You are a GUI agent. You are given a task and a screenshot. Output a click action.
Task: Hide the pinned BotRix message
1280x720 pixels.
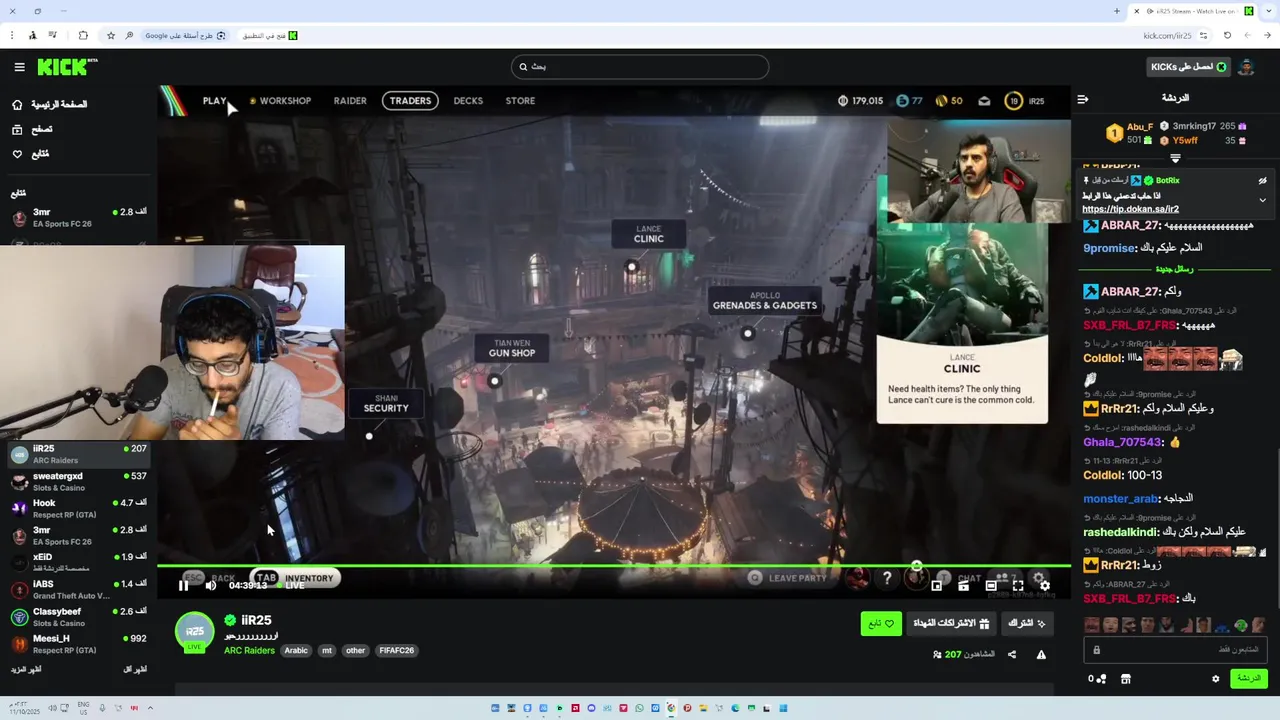[x=1262, y=181]
